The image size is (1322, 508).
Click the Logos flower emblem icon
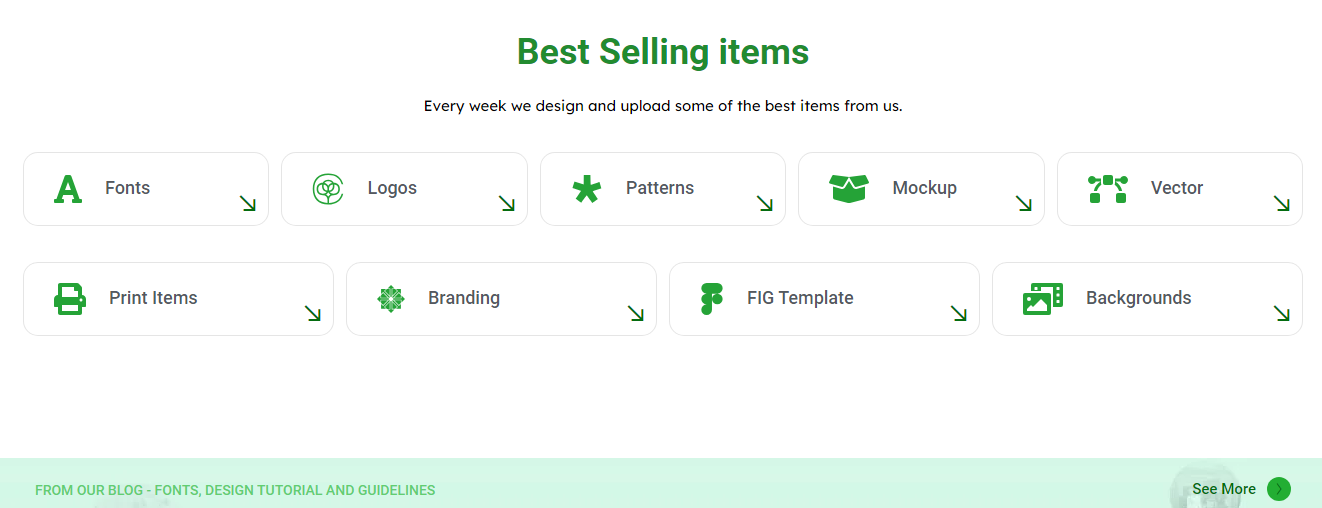[x=328, y=188]
